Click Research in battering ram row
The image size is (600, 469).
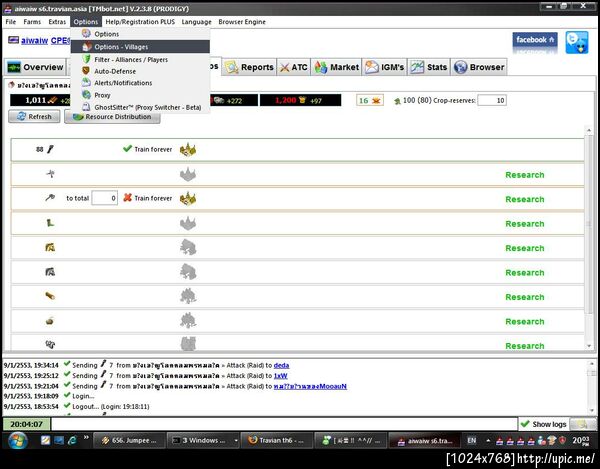pyautogui.click(x=525, y=297)
